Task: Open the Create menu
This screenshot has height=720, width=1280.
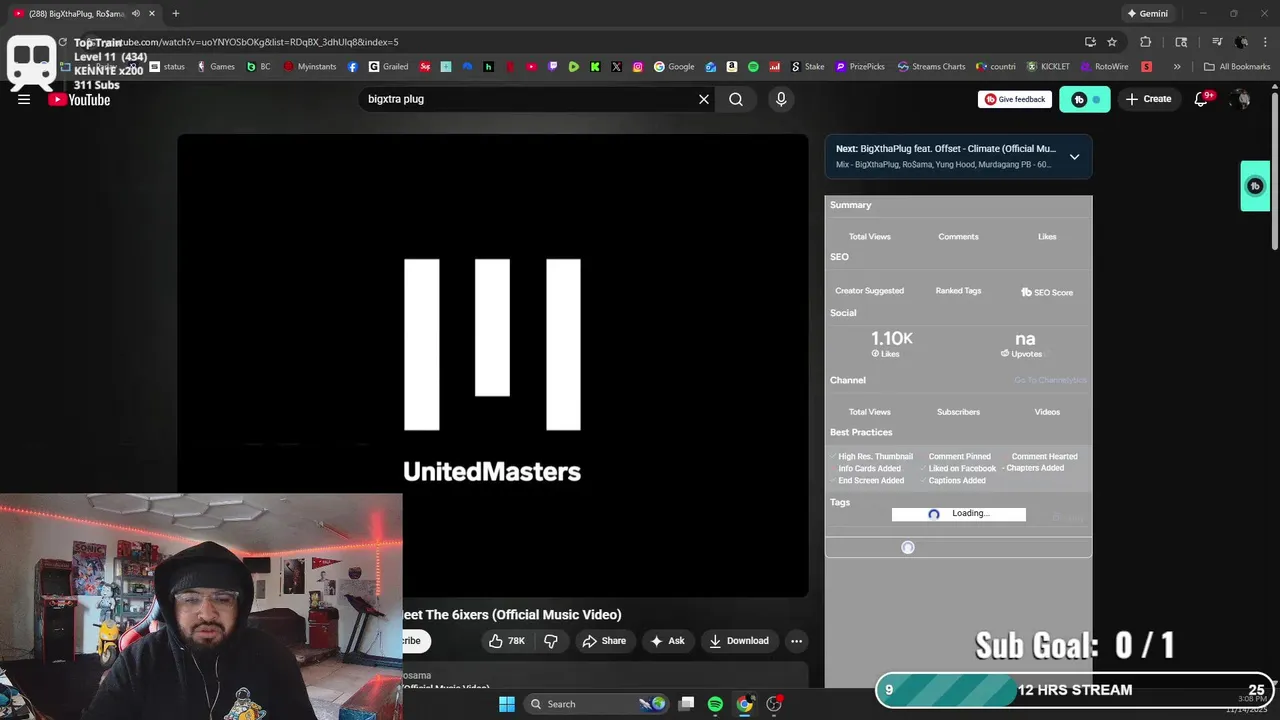Action: 1148,99
